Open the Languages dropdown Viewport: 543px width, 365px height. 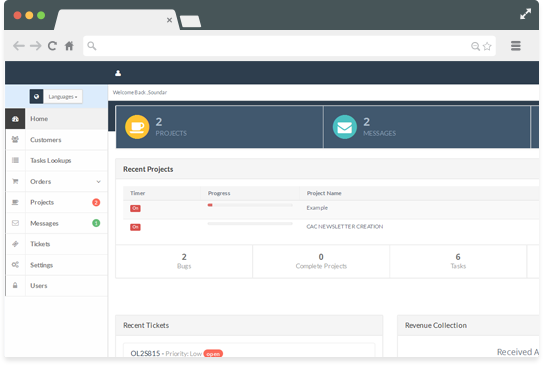tap(63, 97)
